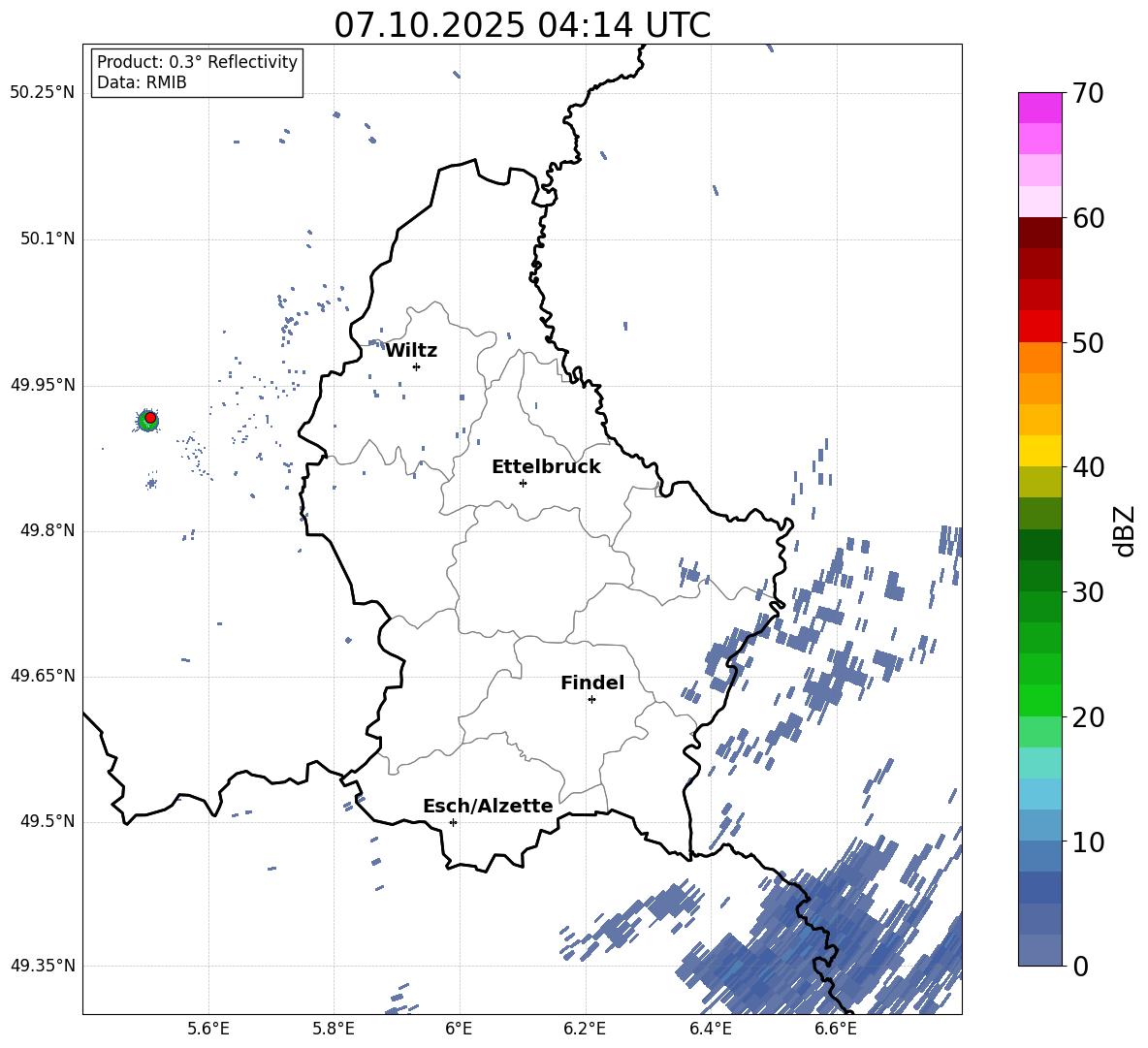The width and height of the screenshot is (1148, 1048).
Task: Click the colorbar tick label 50
Action: [x=1088, y=342]
